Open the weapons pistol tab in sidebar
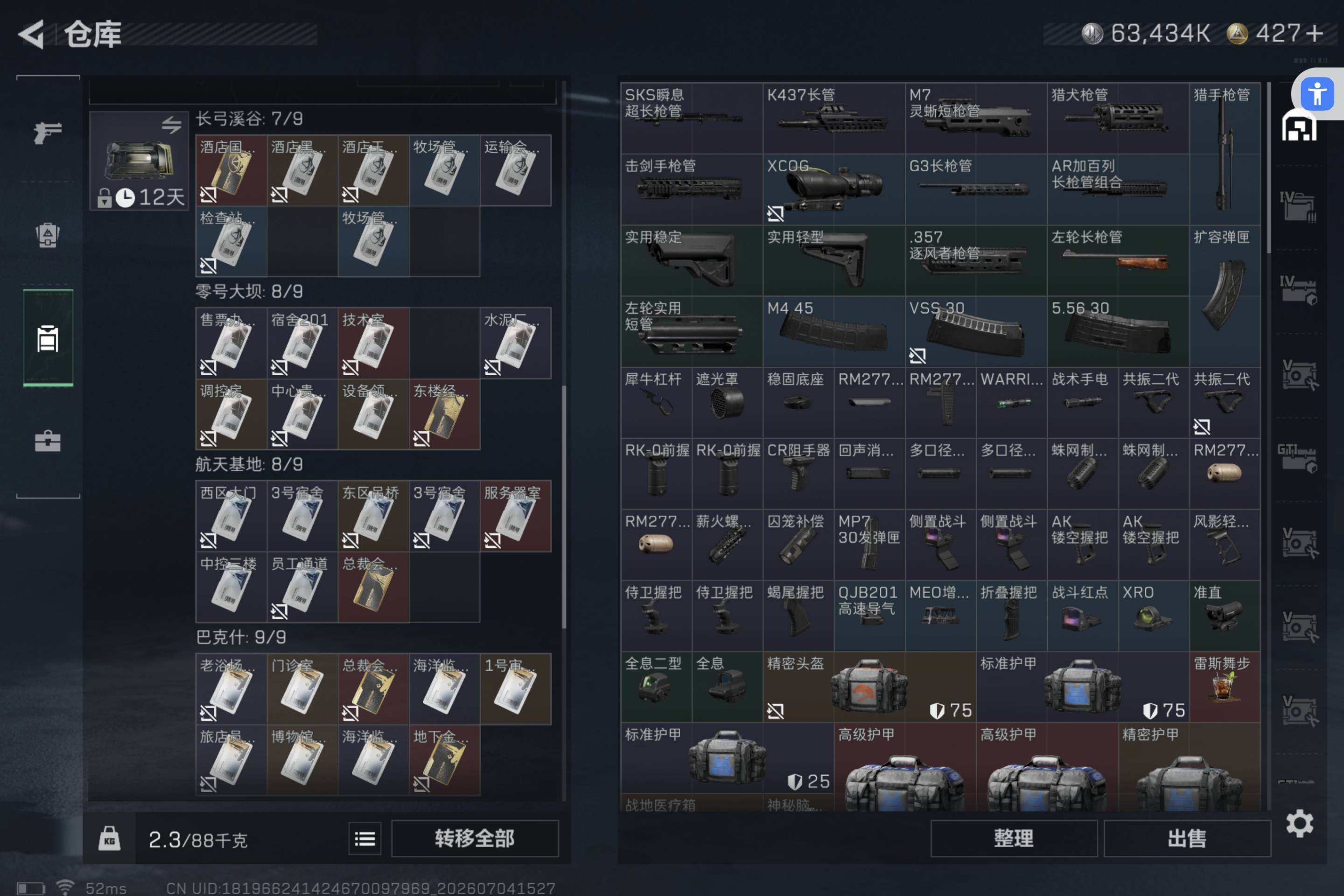This screenshot has height=896, width=1344. click(x=48, y=133)
